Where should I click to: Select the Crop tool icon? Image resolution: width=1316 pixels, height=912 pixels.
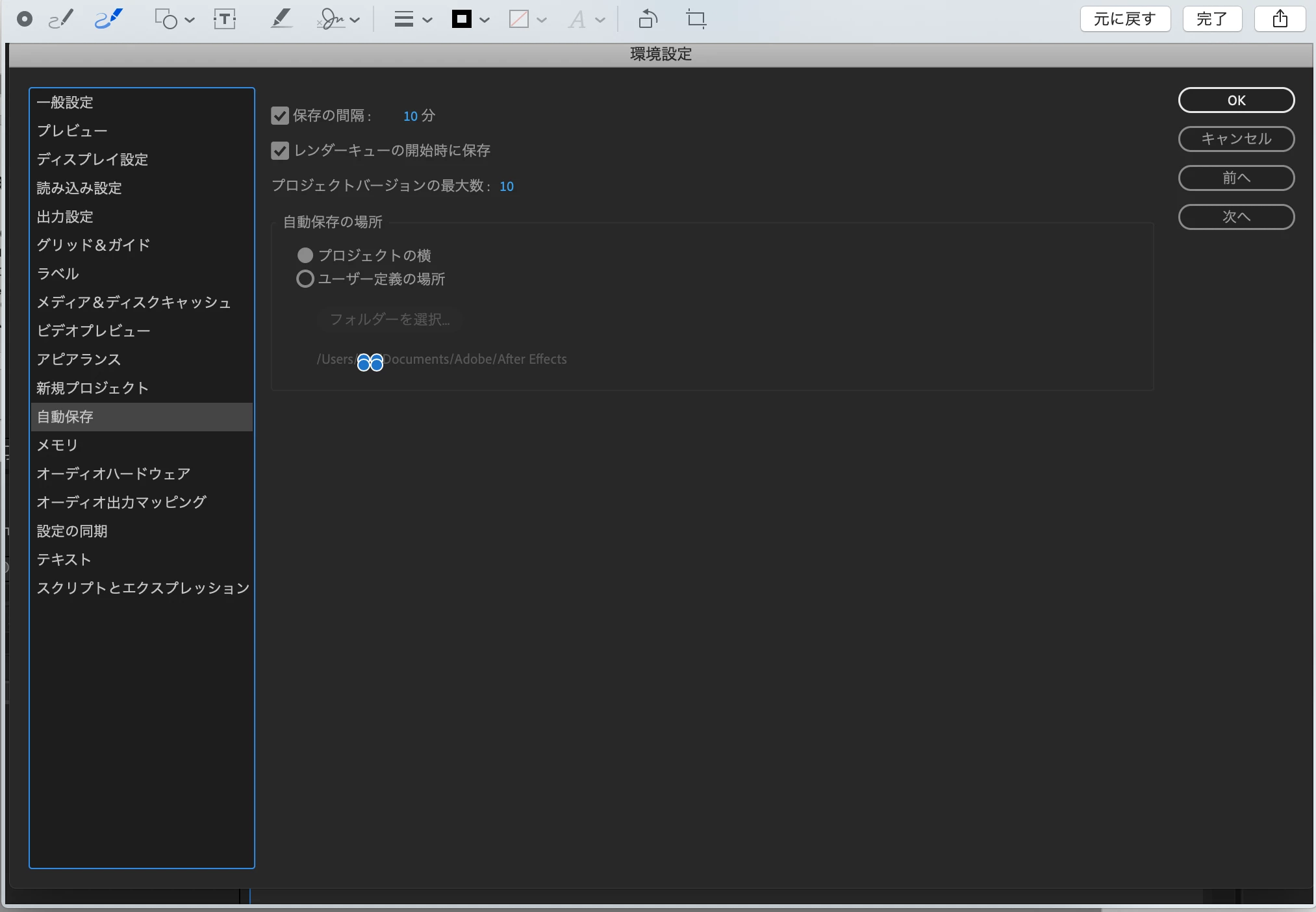tap(696, 19)
